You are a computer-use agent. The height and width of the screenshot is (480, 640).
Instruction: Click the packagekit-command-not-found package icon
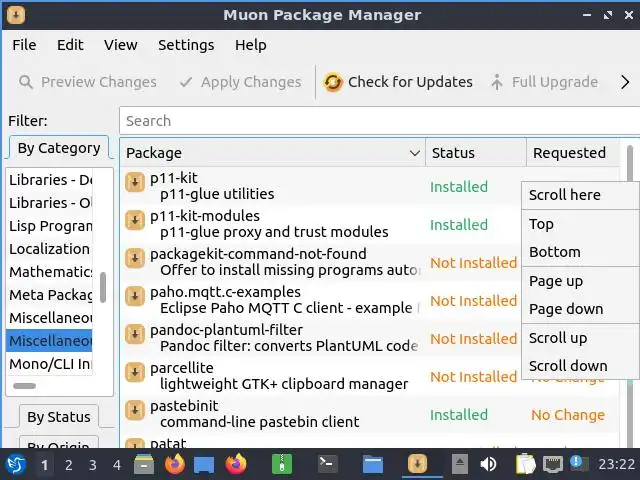(x=135, y=258)
